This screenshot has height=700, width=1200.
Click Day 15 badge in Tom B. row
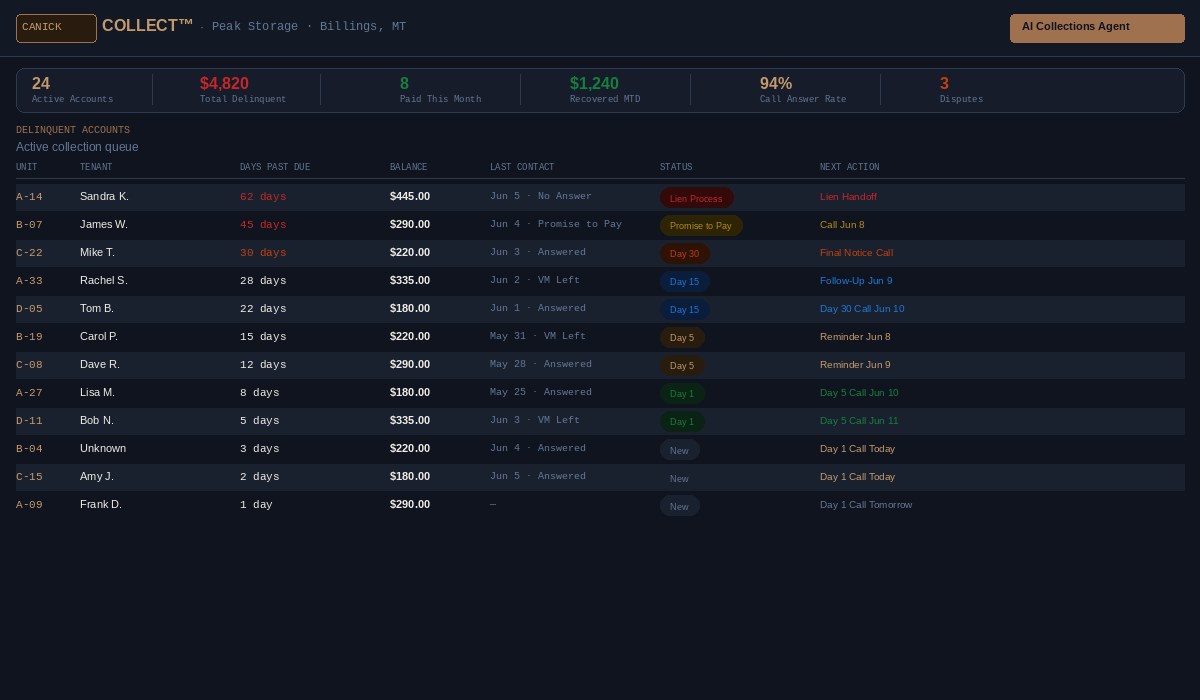(685, 310)
